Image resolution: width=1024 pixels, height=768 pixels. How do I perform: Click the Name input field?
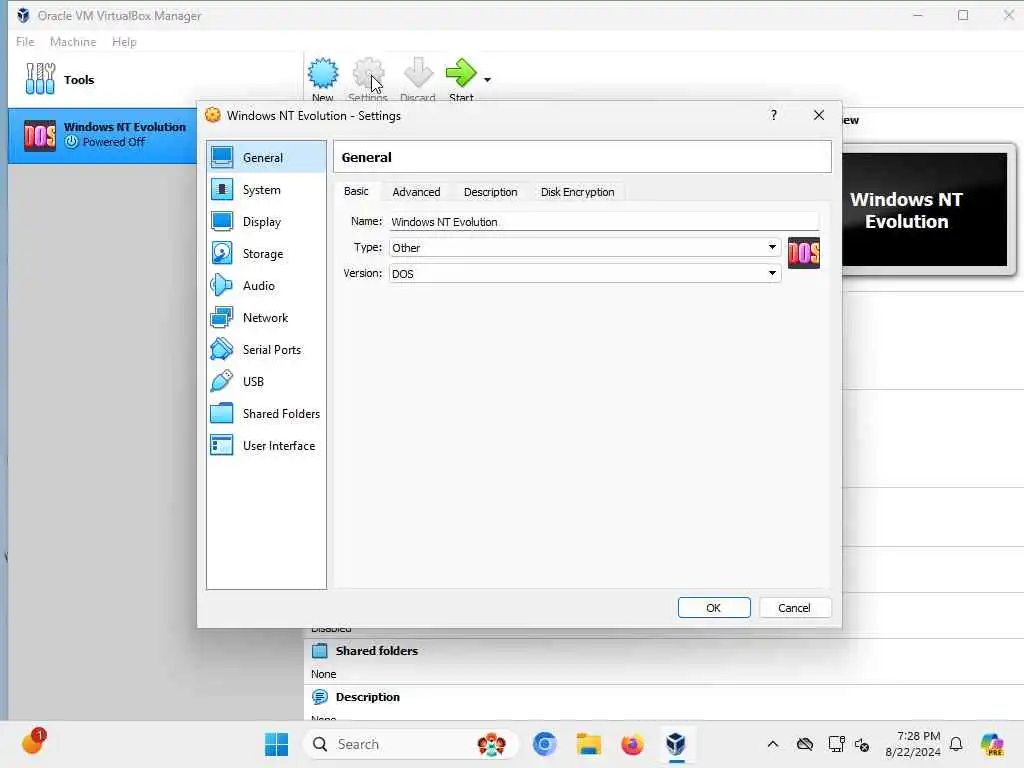point(604,222)
